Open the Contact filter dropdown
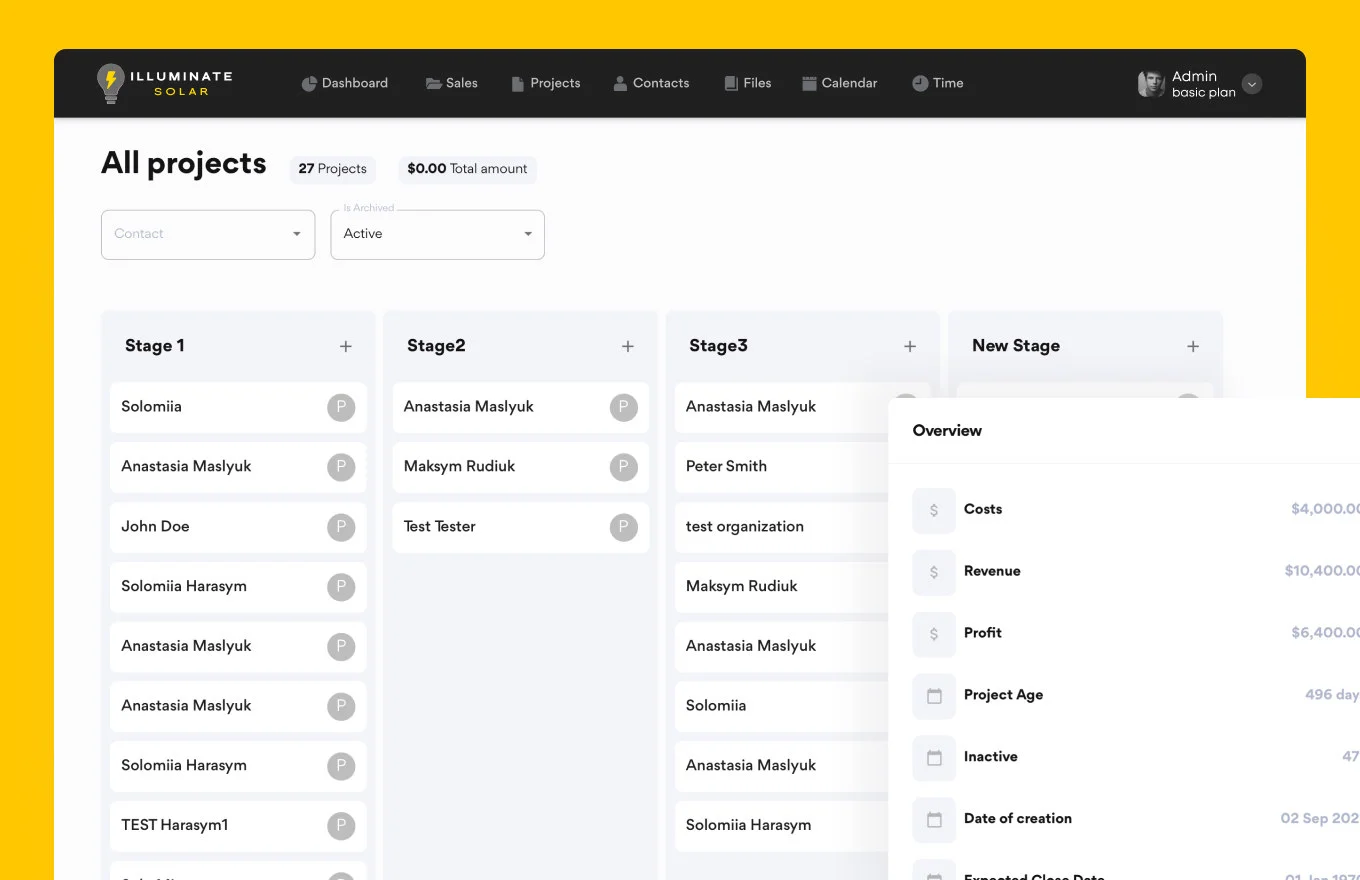 coord(208,234)
